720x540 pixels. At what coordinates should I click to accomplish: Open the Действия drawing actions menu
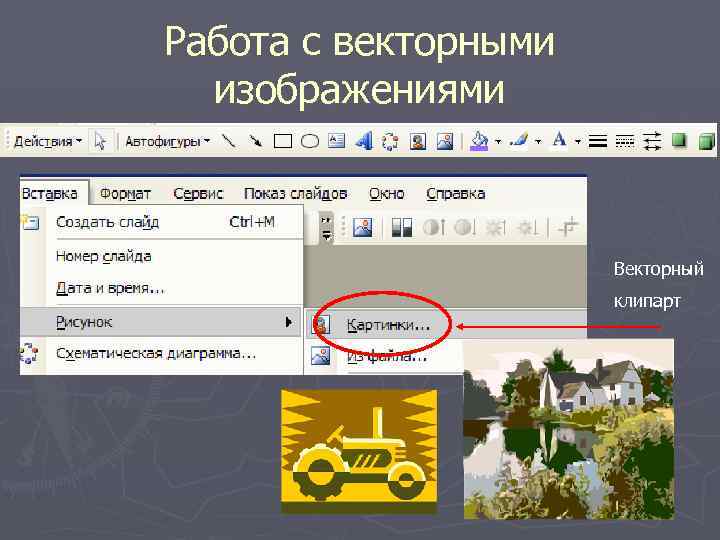47,141
